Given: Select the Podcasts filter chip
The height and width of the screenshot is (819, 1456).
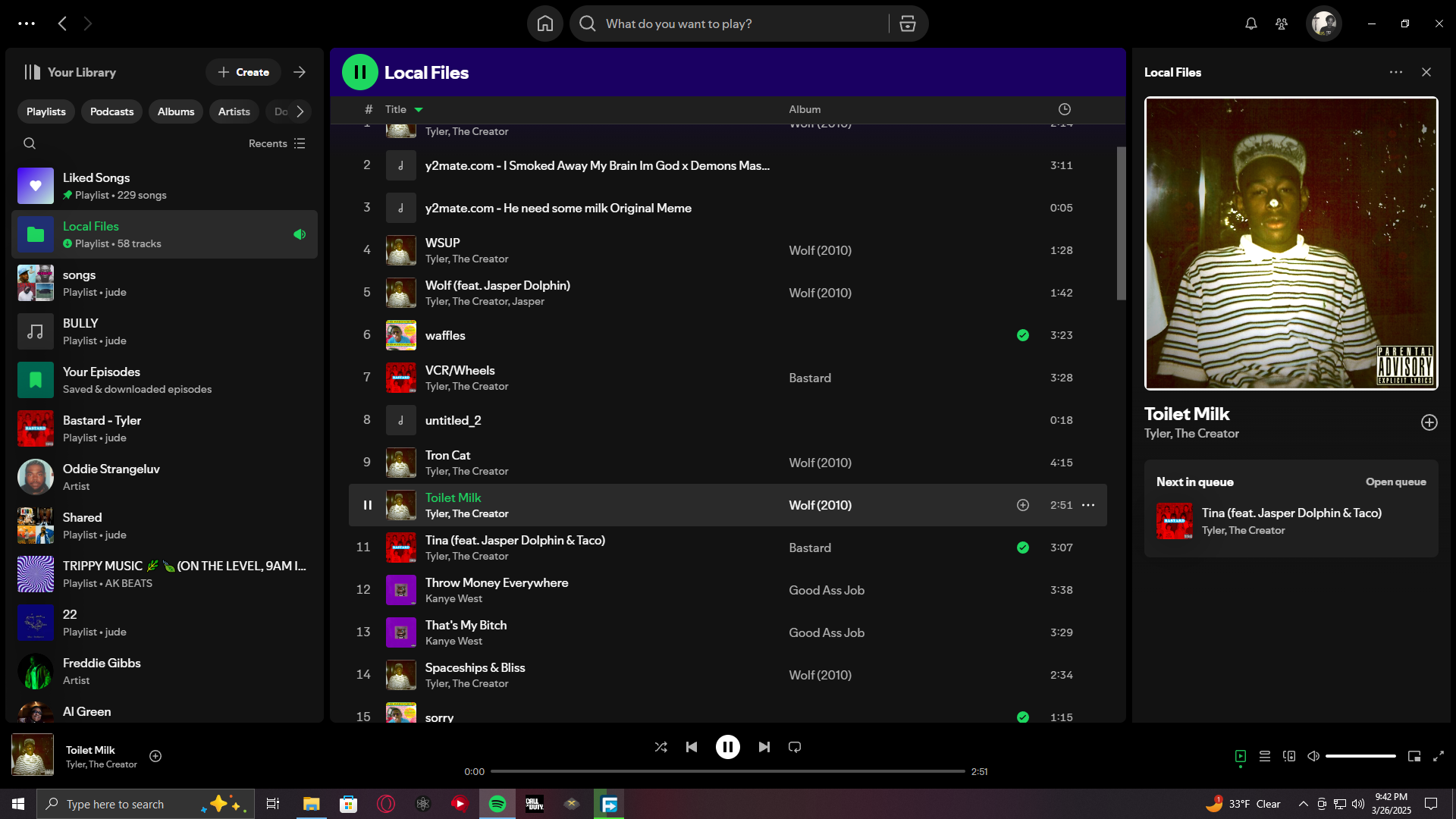Looking at the screenshot, I should tap(111, 111).
